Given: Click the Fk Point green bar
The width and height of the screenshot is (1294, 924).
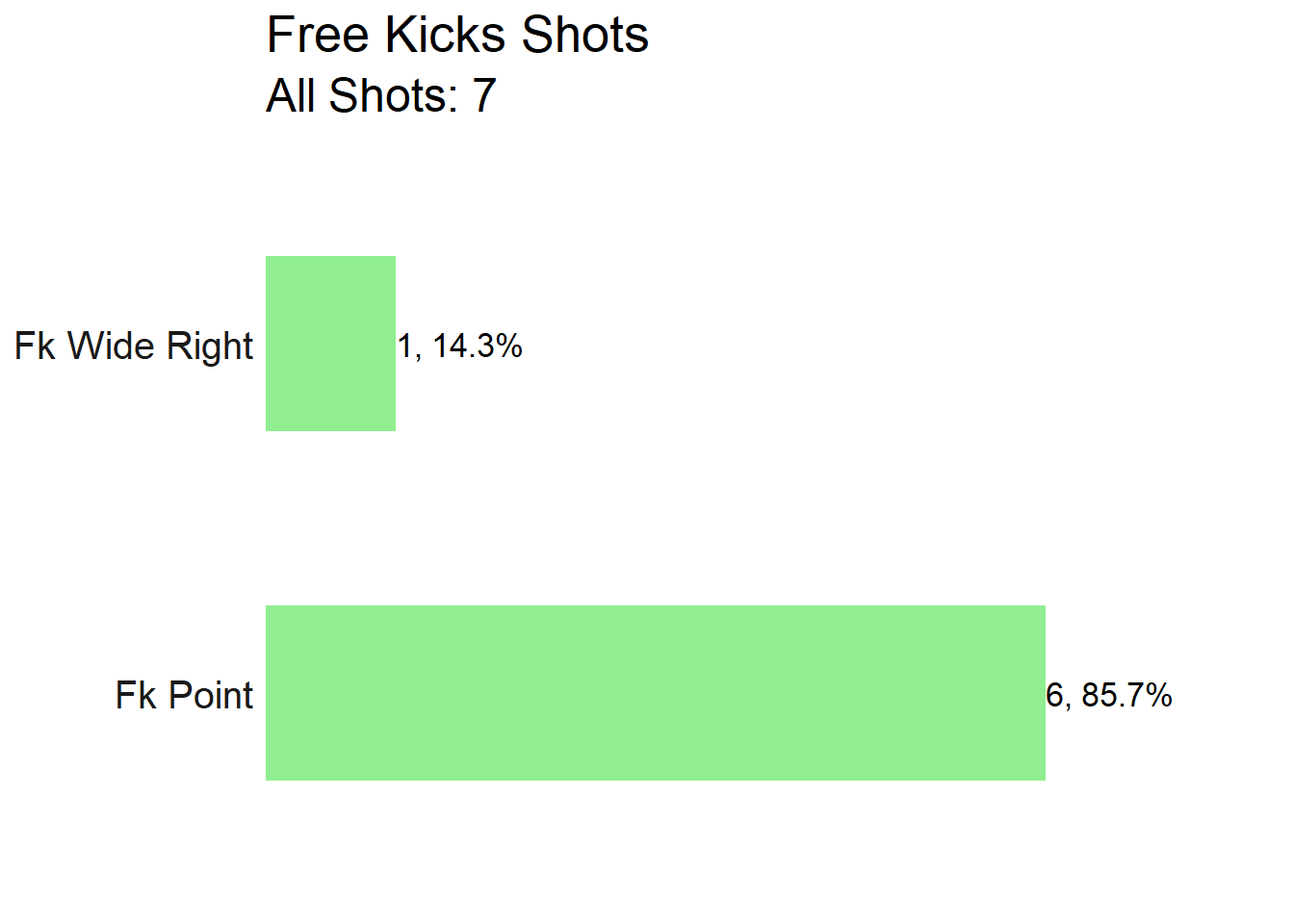Looking at the screenshot, I should tap(656, 693).
